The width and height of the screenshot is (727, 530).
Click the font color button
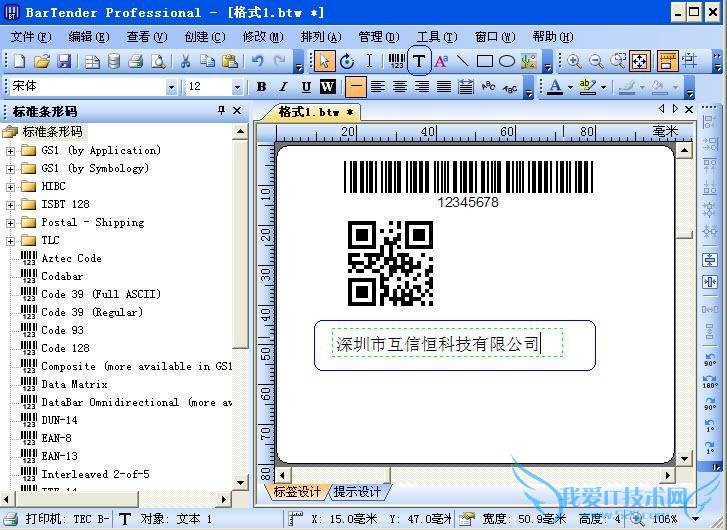[x=556, y=87]
